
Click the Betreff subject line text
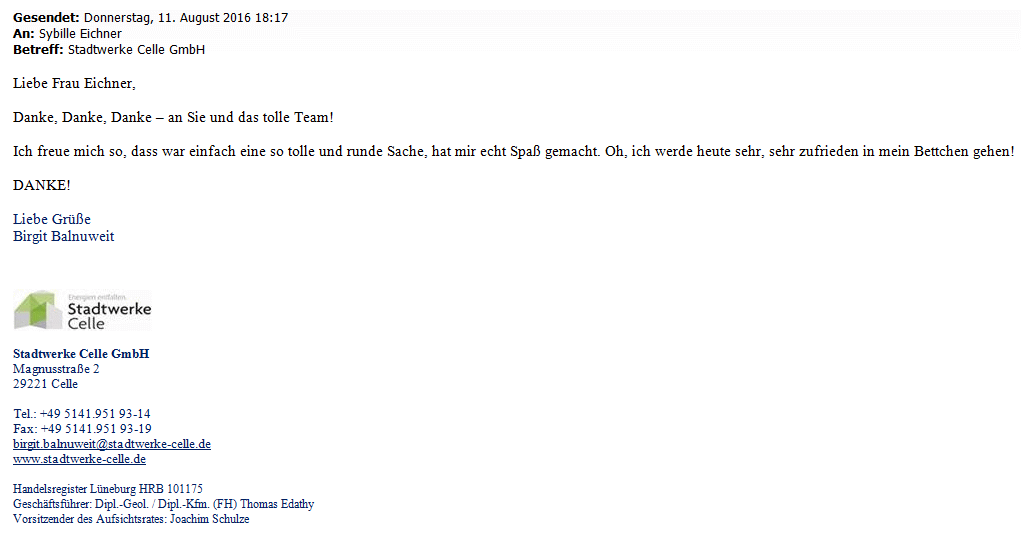(108, 49)
